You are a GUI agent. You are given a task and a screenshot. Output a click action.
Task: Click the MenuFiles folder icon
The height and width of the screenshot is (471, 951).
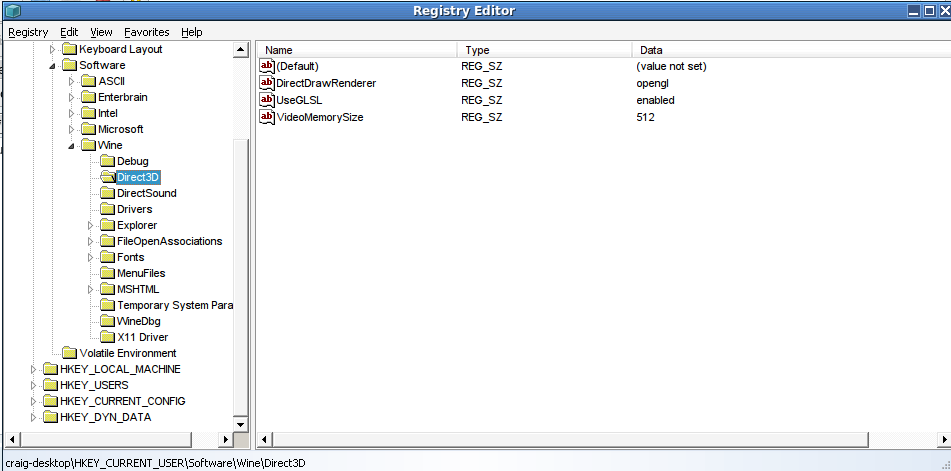pos(107,273)
